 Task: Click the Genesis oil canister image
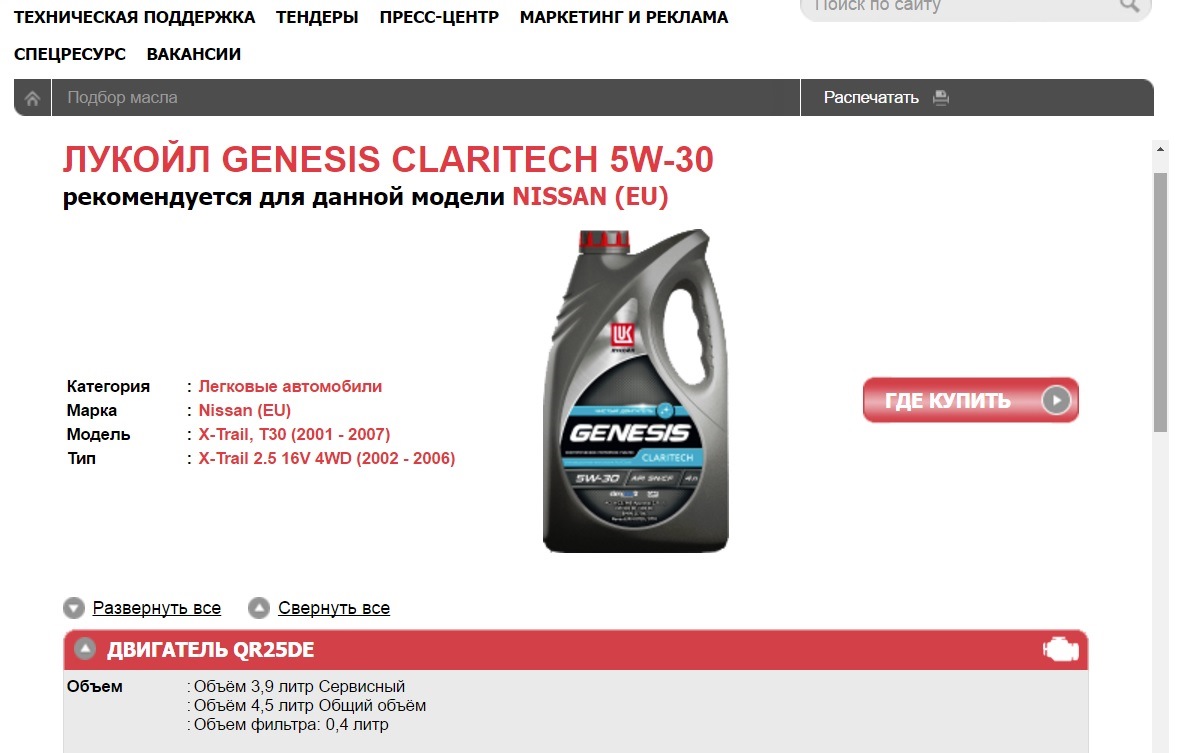coord(636,391)
